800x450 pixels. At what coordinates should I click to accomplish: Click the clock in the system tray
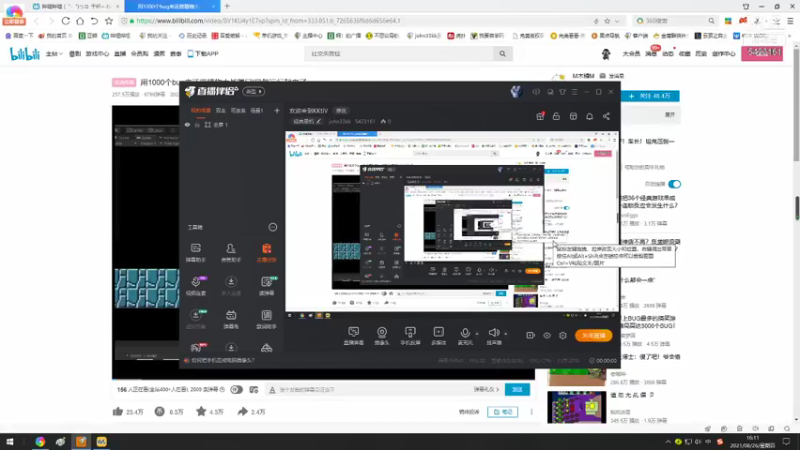coord(753,441)
